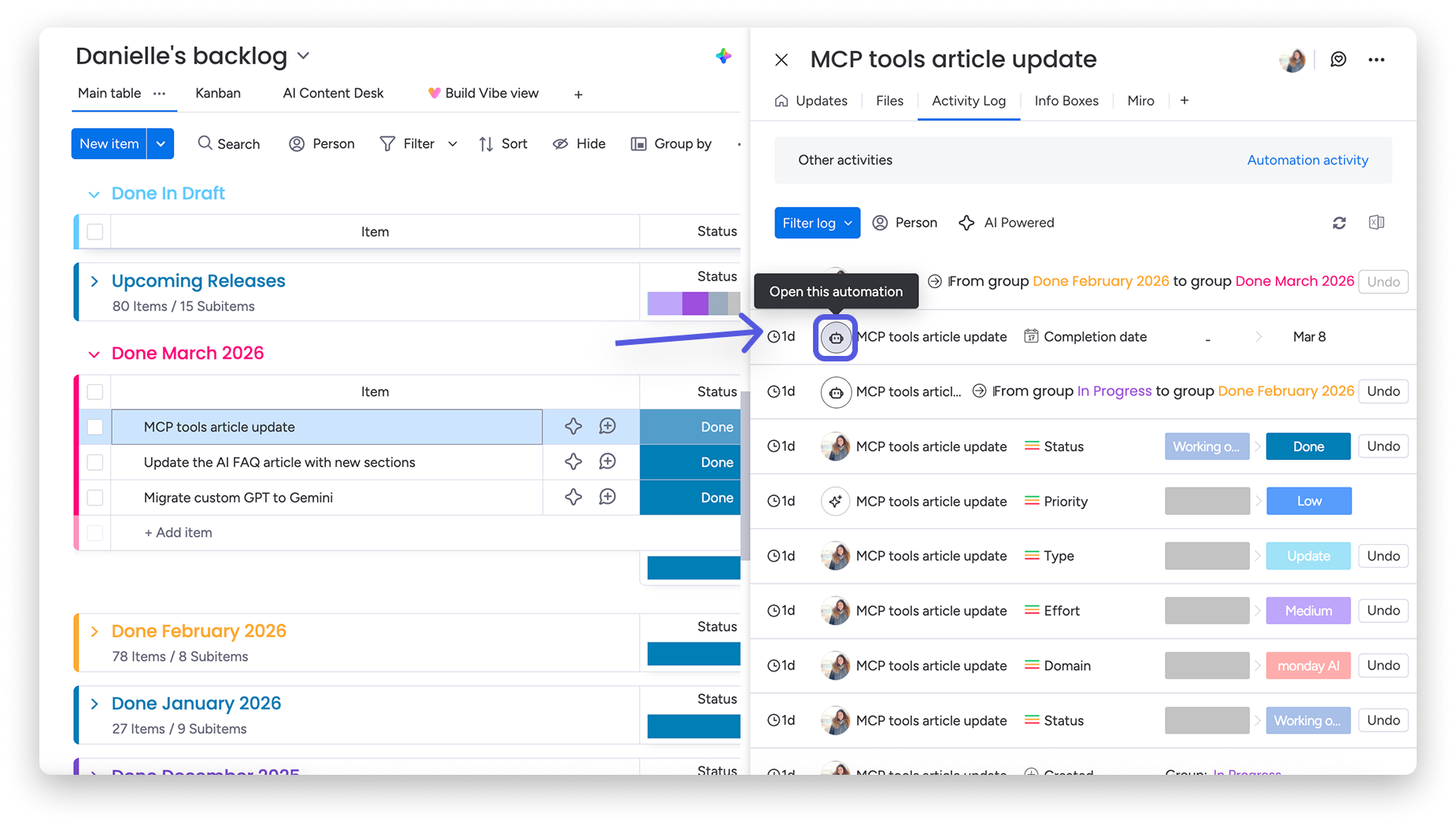Open the Info Boxes tab
Image resolution: width=1456 pixels, height=826 pixels.
pos(1066,101)
